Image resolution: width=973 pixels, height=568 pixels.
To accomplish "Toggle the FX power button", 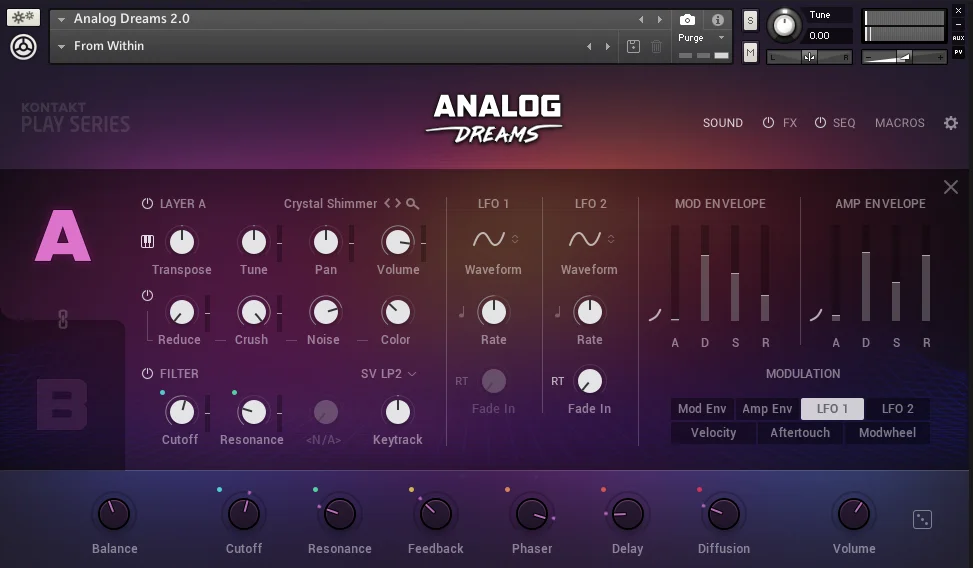I will pos(768,123).
